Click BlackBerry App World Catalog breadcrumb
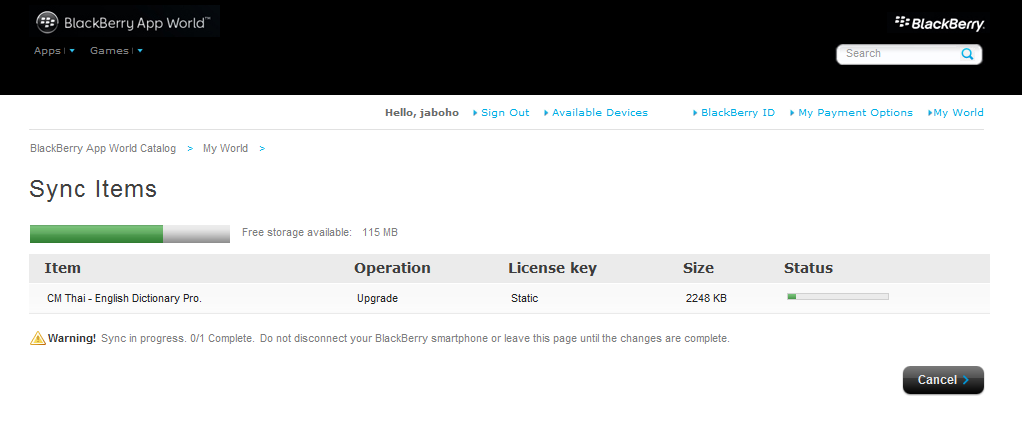This screenshot has width=1022, height=425. click(x=103, y=149)
